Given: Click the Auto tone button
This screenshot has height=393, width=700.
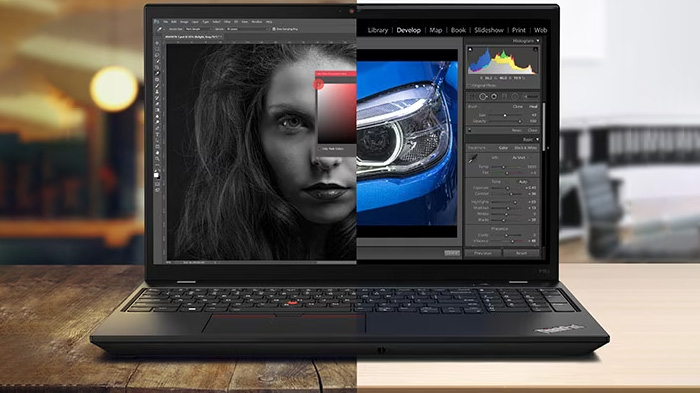Looking at the screenshot, I should [x=523, y=182].
